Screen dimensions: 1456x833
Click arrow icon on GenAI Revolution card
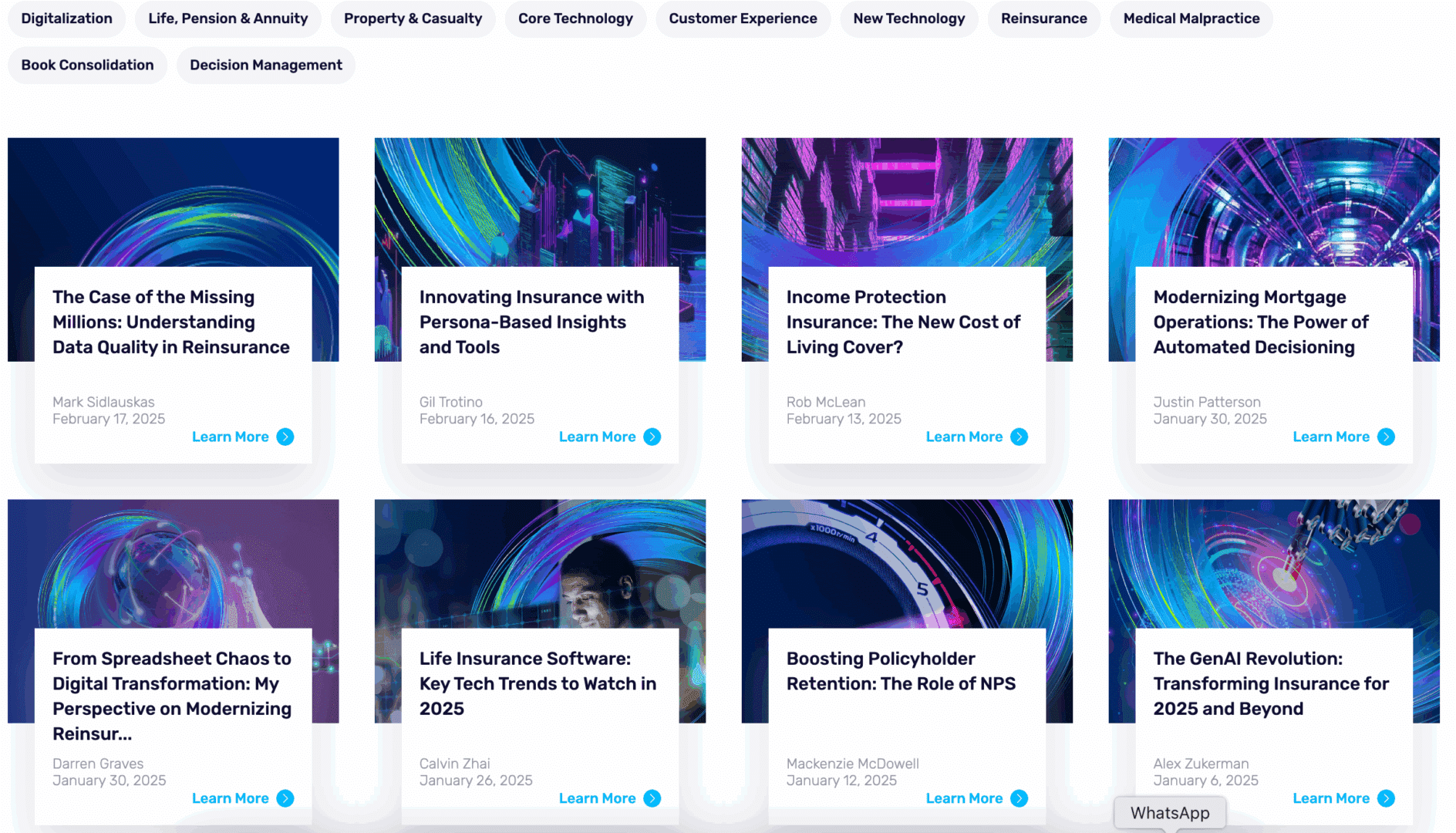pyautogui.click(x=1387, y=798)
